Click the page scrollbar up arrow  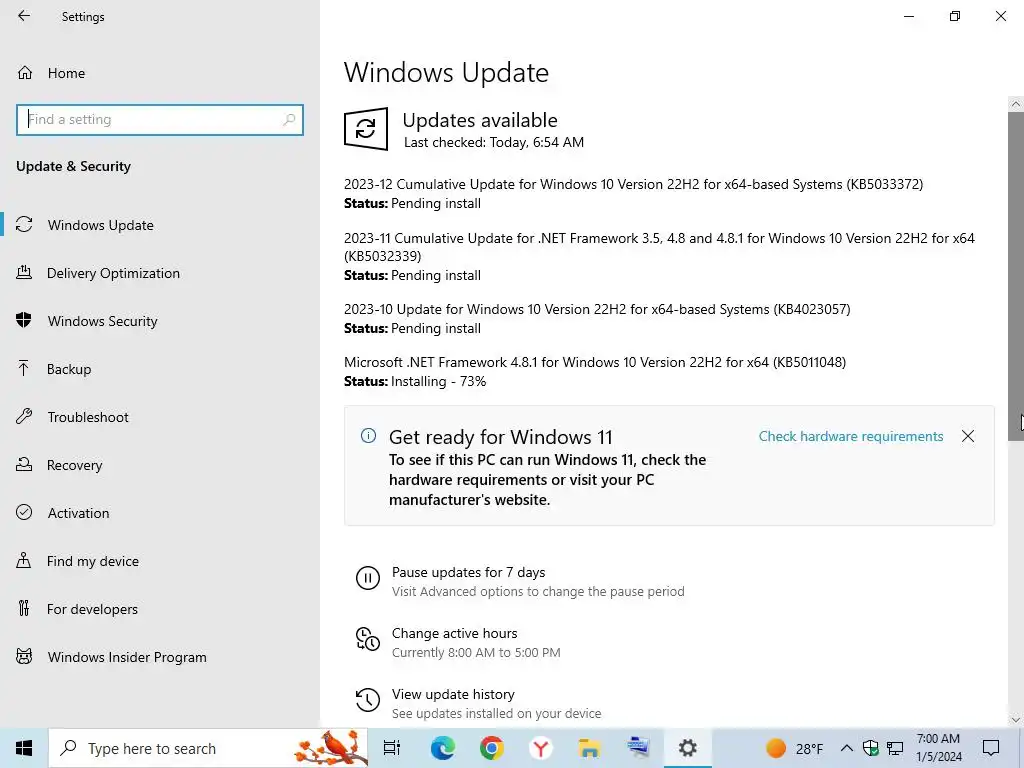[1016, 104]
